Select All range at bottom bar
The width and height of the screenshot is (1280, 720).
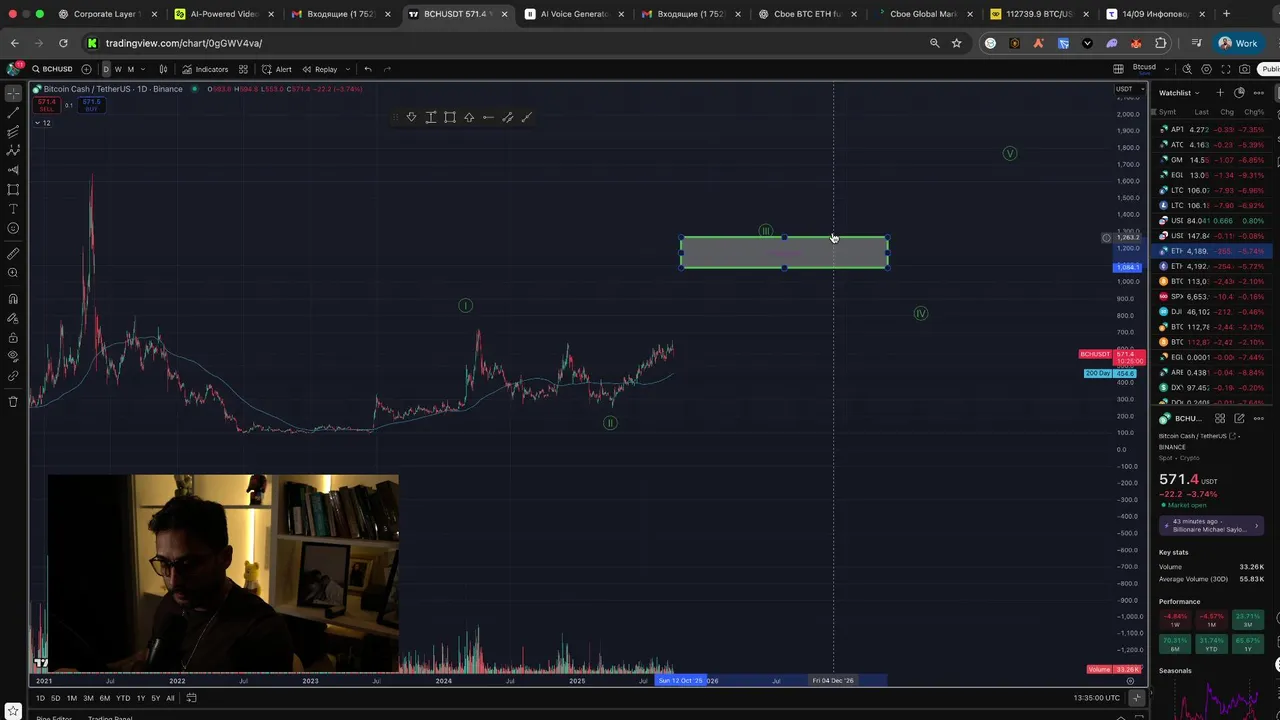pyautogui.click(x=170, y=698)
